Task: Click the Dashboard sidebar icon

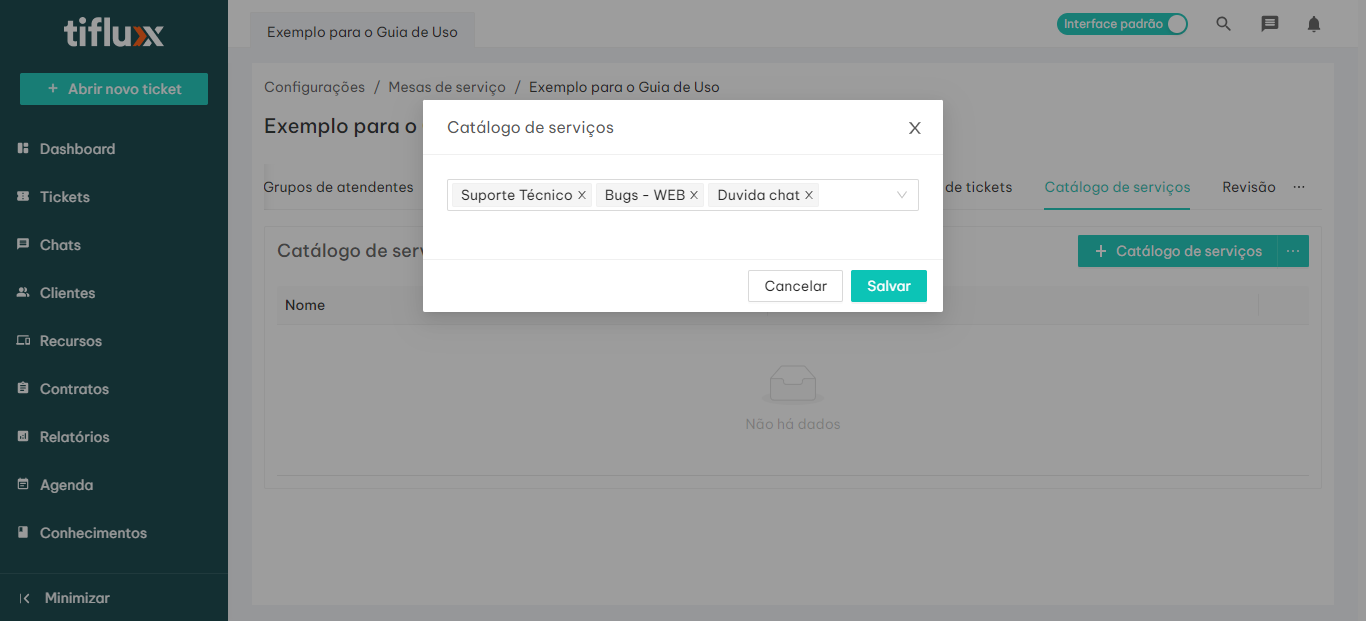Action: [x=23, y=149]
